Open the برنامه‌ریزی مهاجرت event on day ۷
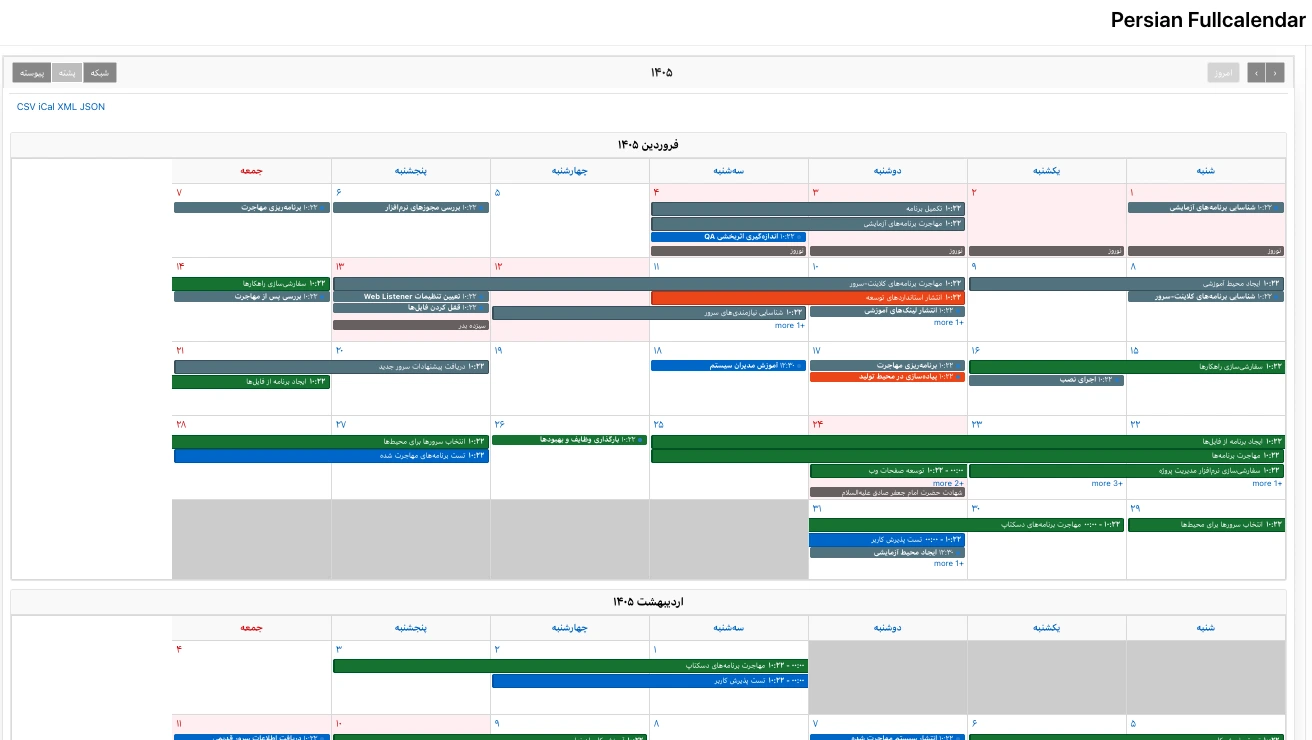 (252, 208)
